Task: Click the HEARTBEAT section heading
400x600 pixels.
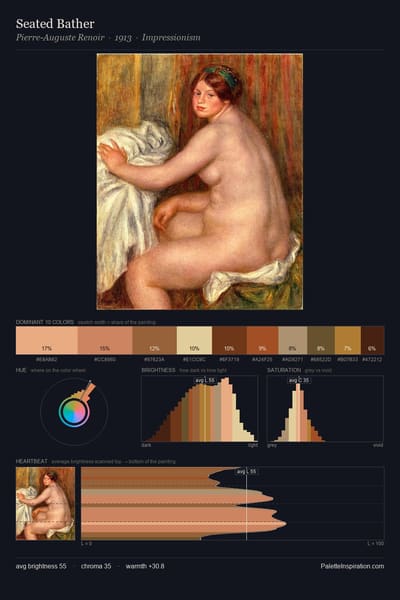Action: click(32, 461)
